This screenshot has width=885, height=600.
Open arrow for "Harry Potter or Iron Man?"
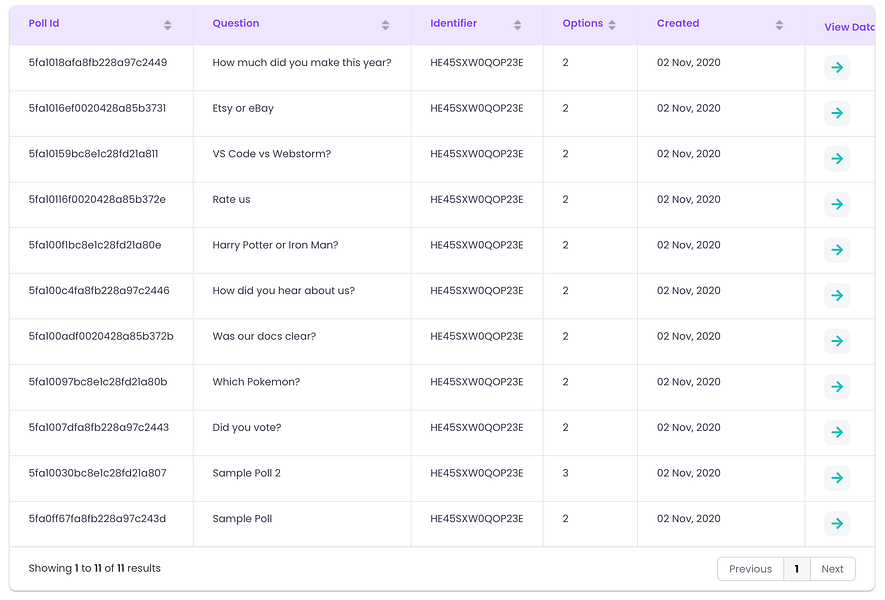tap(837, 250)
